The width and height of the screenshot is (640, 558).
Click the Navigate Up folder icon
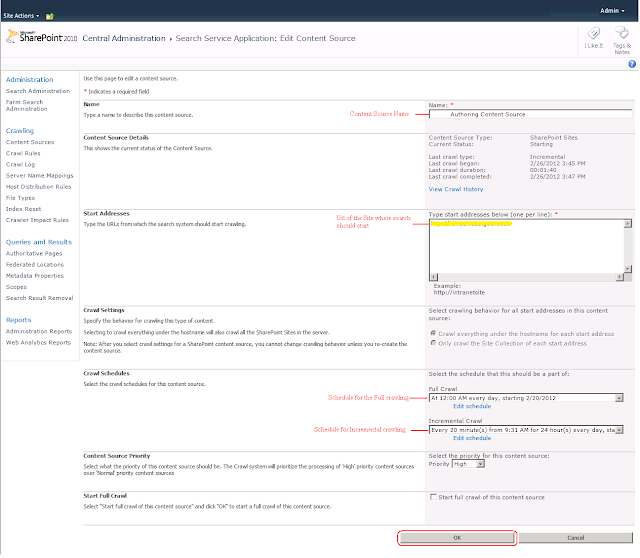pyautogui.click(x=50, y=16)
